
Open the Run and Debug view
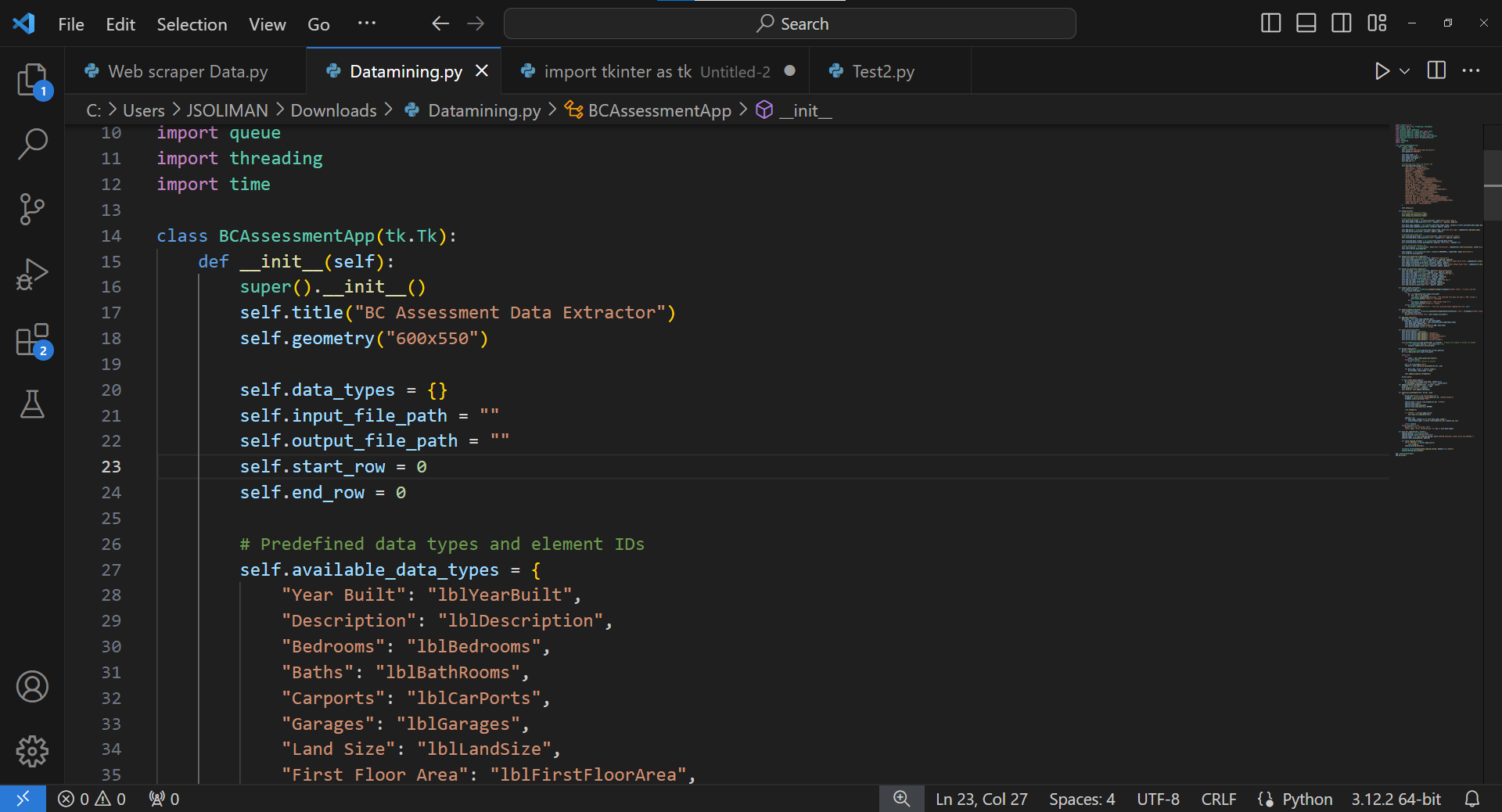[x=32, y=274]
